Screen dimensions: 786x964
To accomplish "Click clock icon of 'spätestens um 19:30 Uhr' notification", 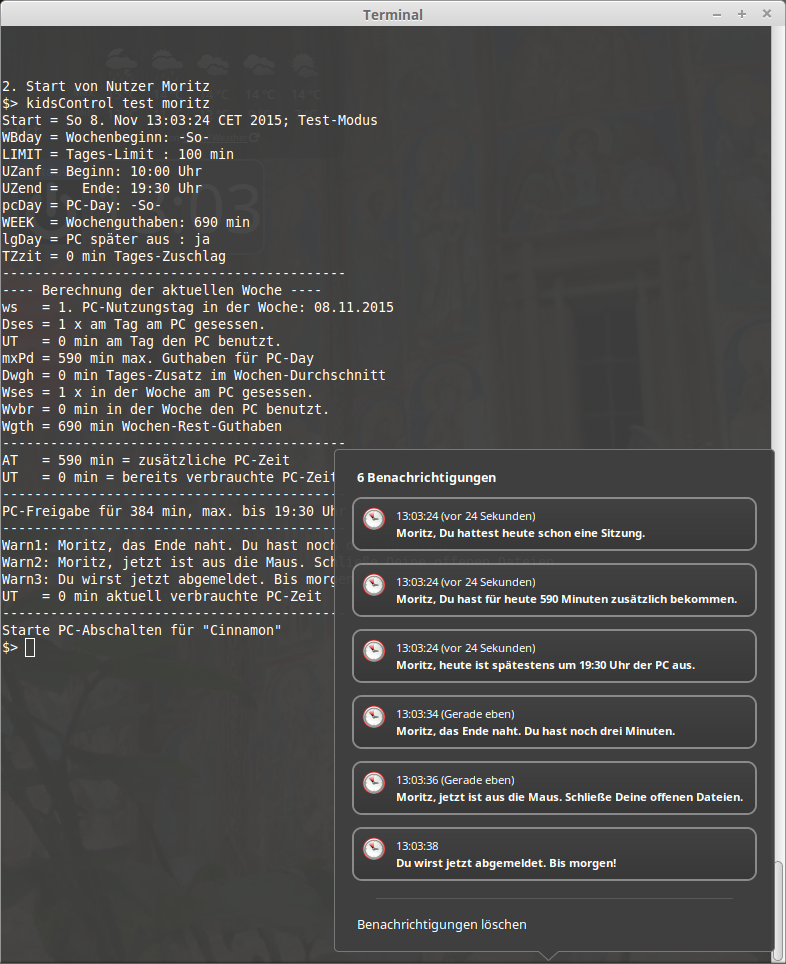I will tap(374, 650).
